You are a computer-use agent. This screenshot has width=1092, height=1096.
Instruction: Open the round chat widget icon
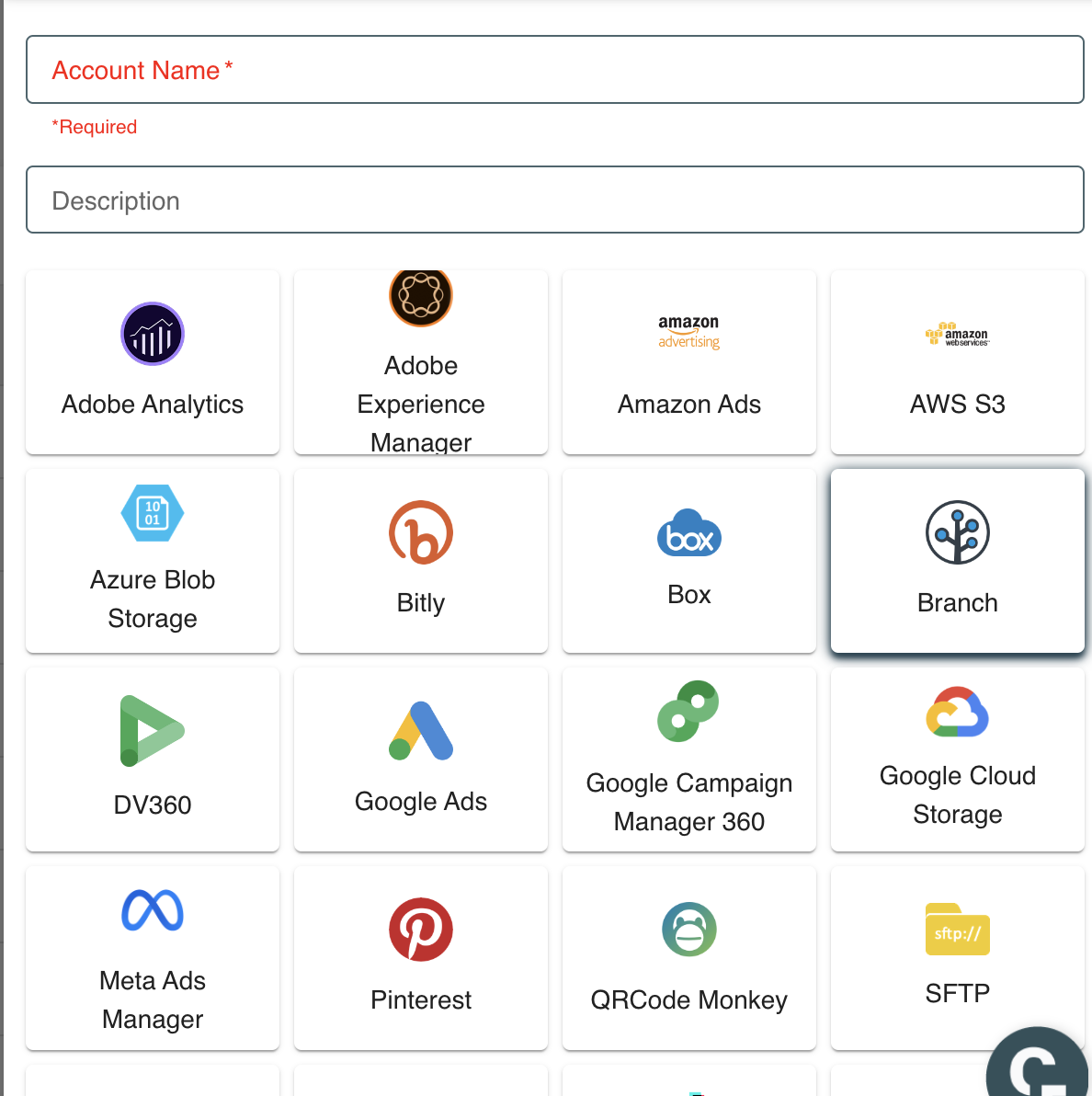pos(1038,1063)
